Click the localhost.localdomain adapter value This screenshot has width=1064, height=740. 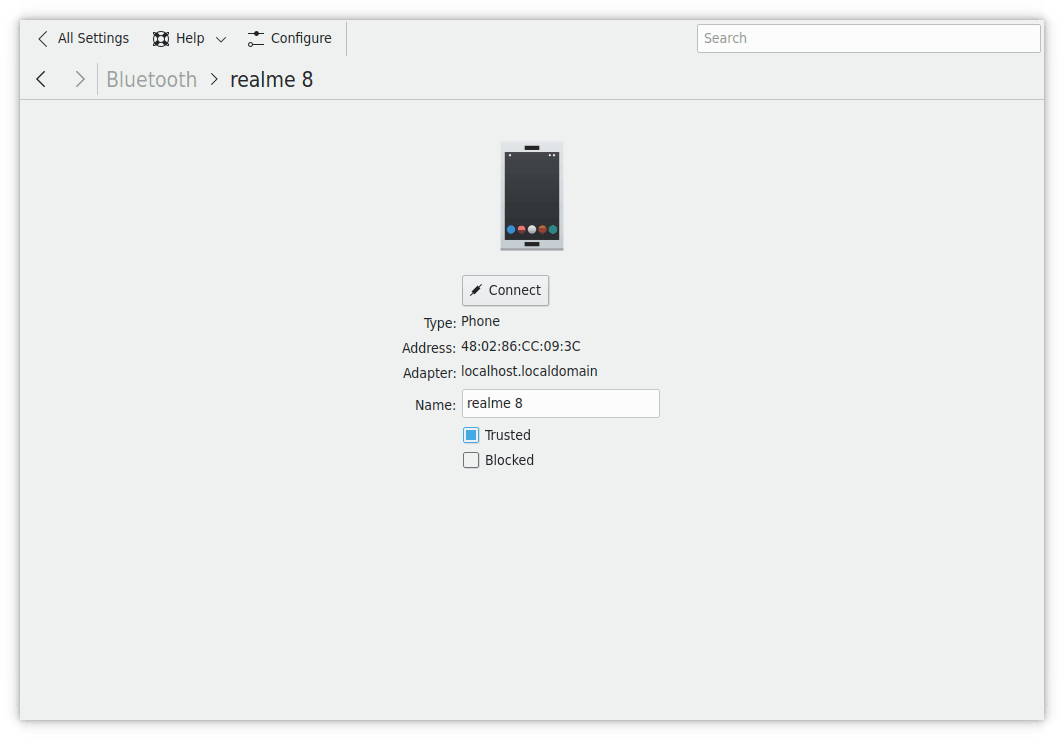coord(529,371)
